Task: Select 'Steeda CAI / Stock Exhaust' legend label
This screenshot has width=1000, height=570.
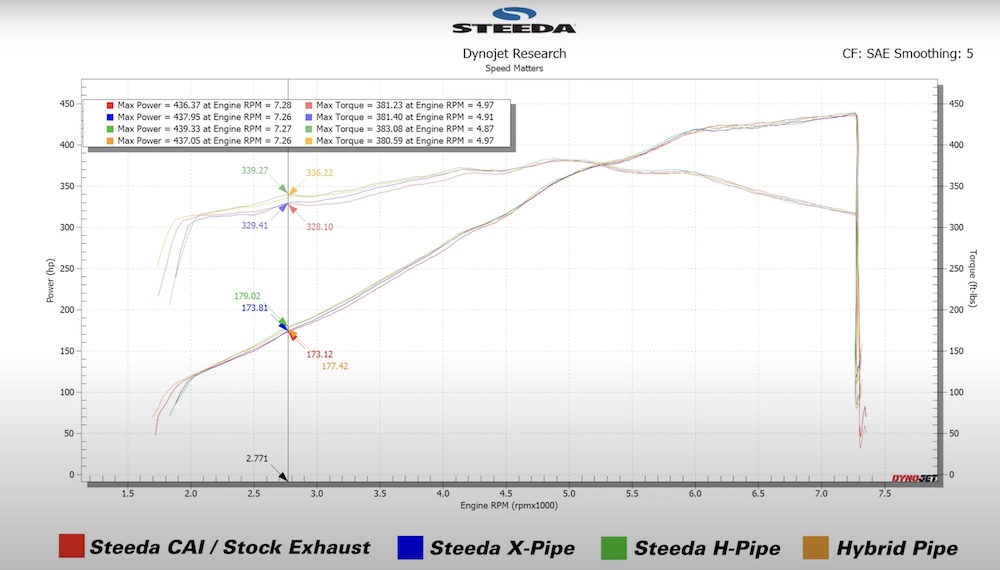Action: tap(230, 547)
